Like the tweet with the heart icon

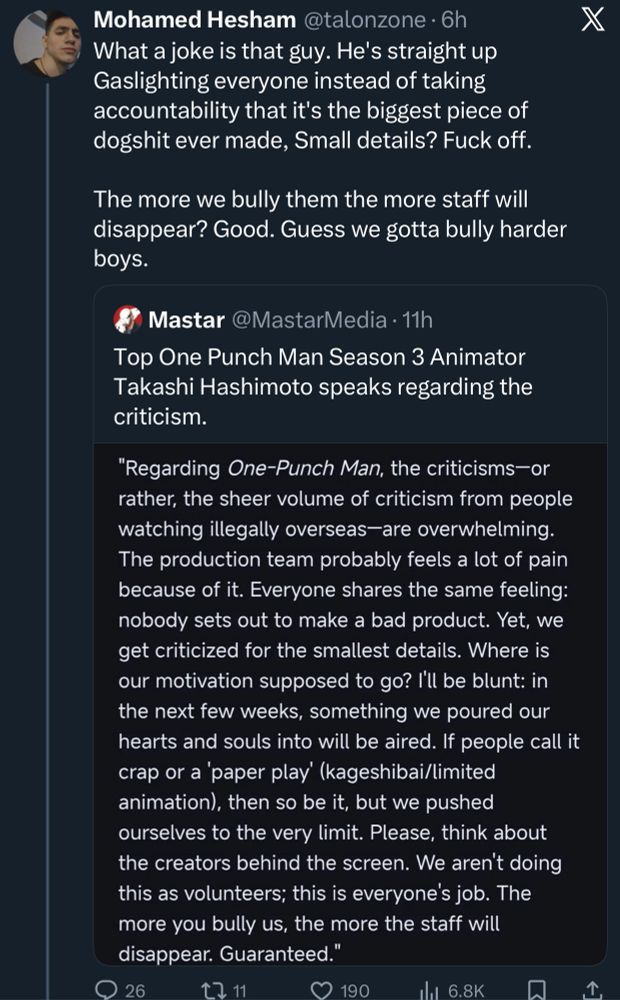320,989
